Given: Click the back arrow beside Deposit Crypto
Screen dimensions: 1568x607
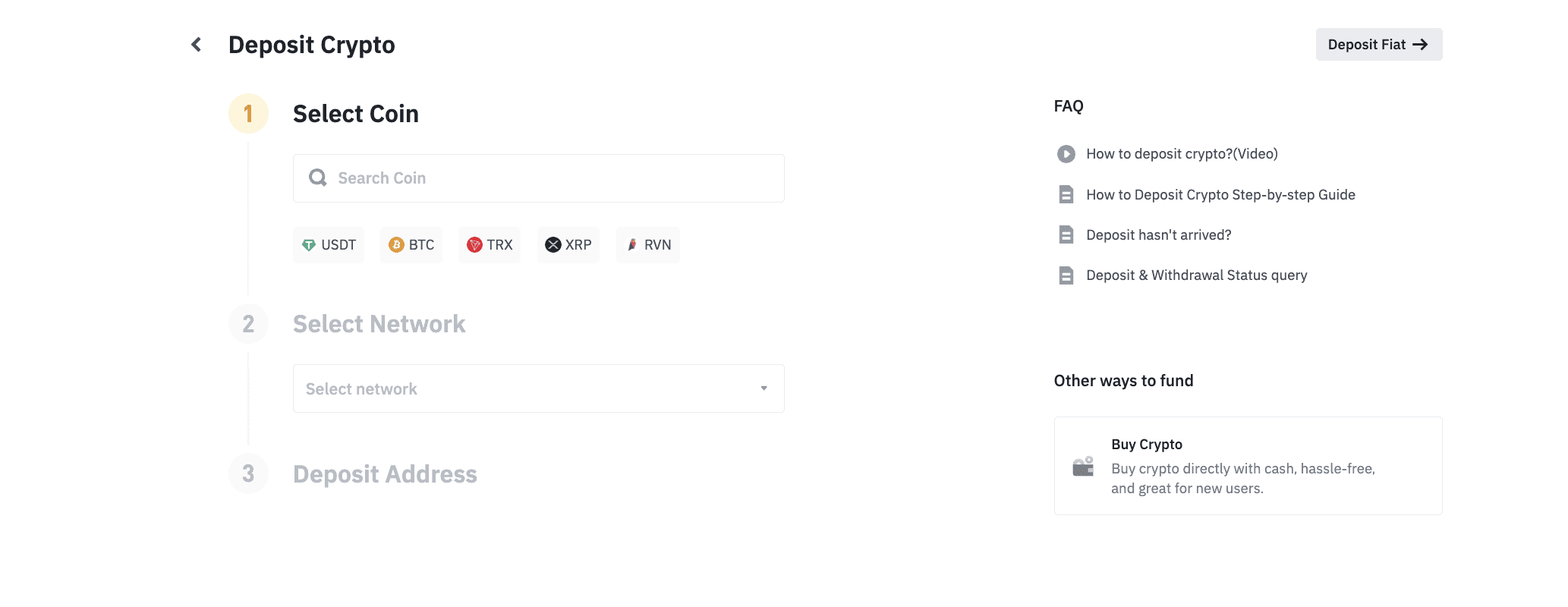Looking at the screenshot, I should tap(197, 45).
